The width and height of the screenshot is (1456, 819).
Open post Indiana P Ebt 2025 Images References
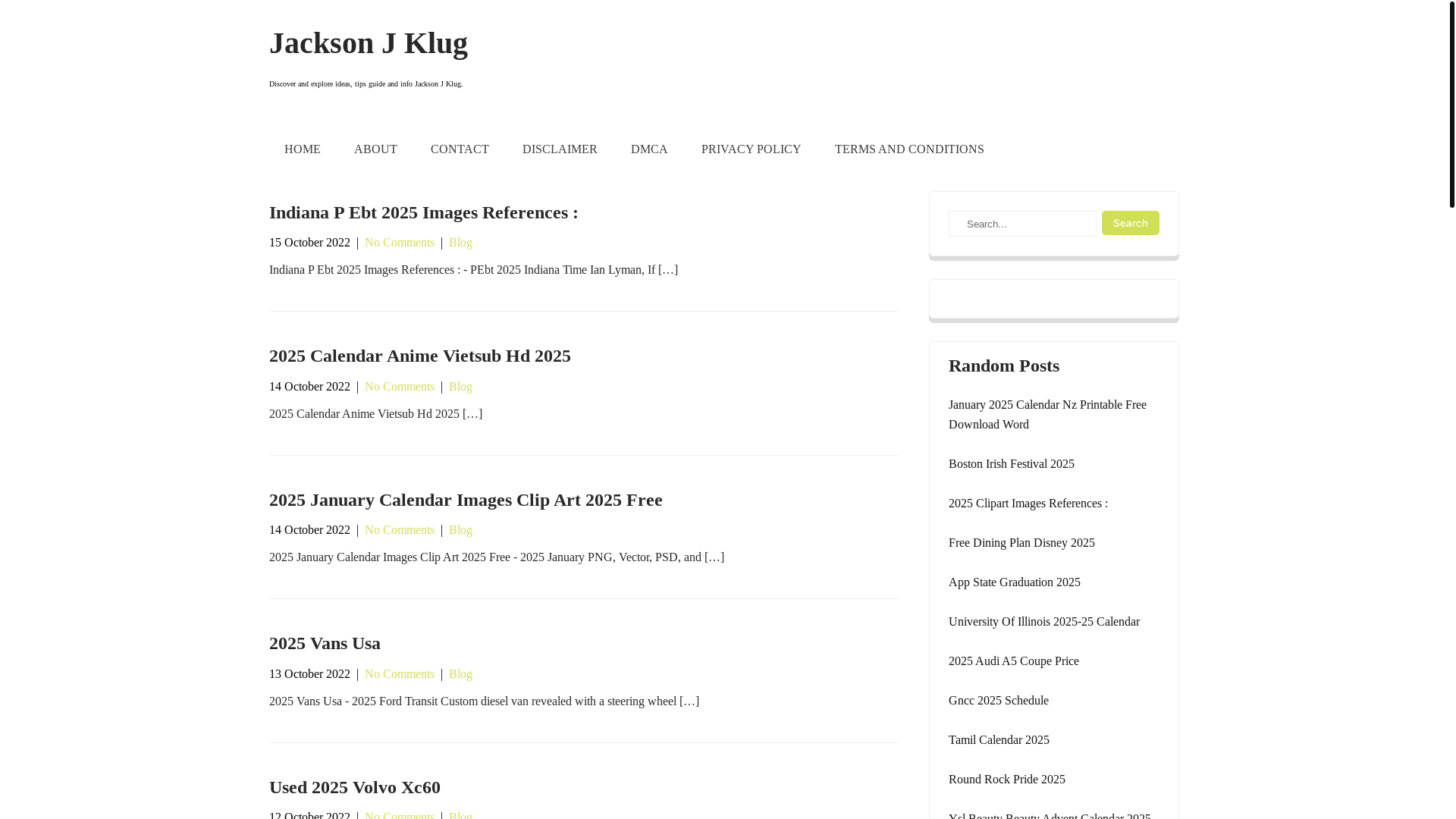click(424, 212)
